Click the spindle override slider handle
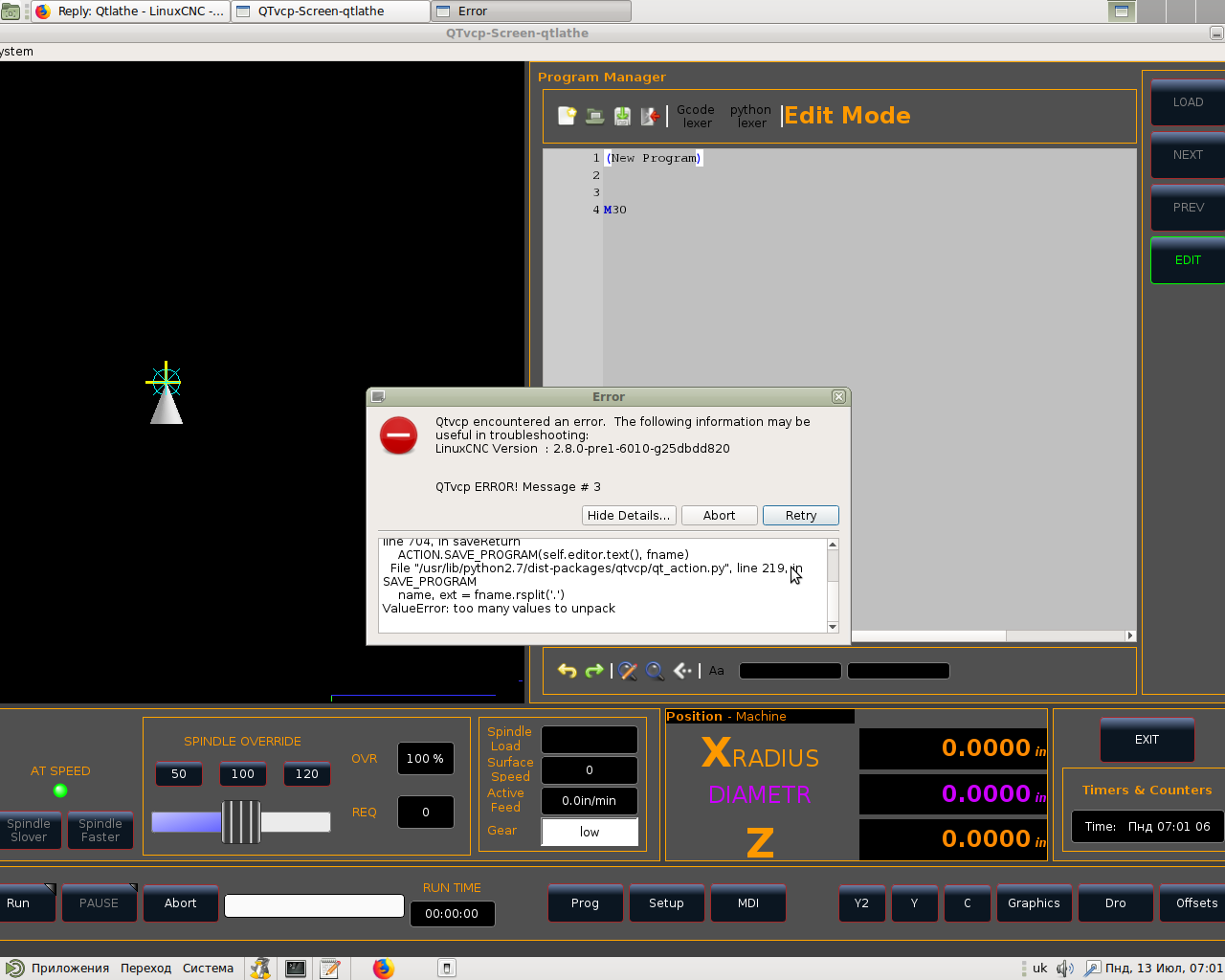Image resolution: width=1225 pixels, height=980 pixels. pos(241,822)
